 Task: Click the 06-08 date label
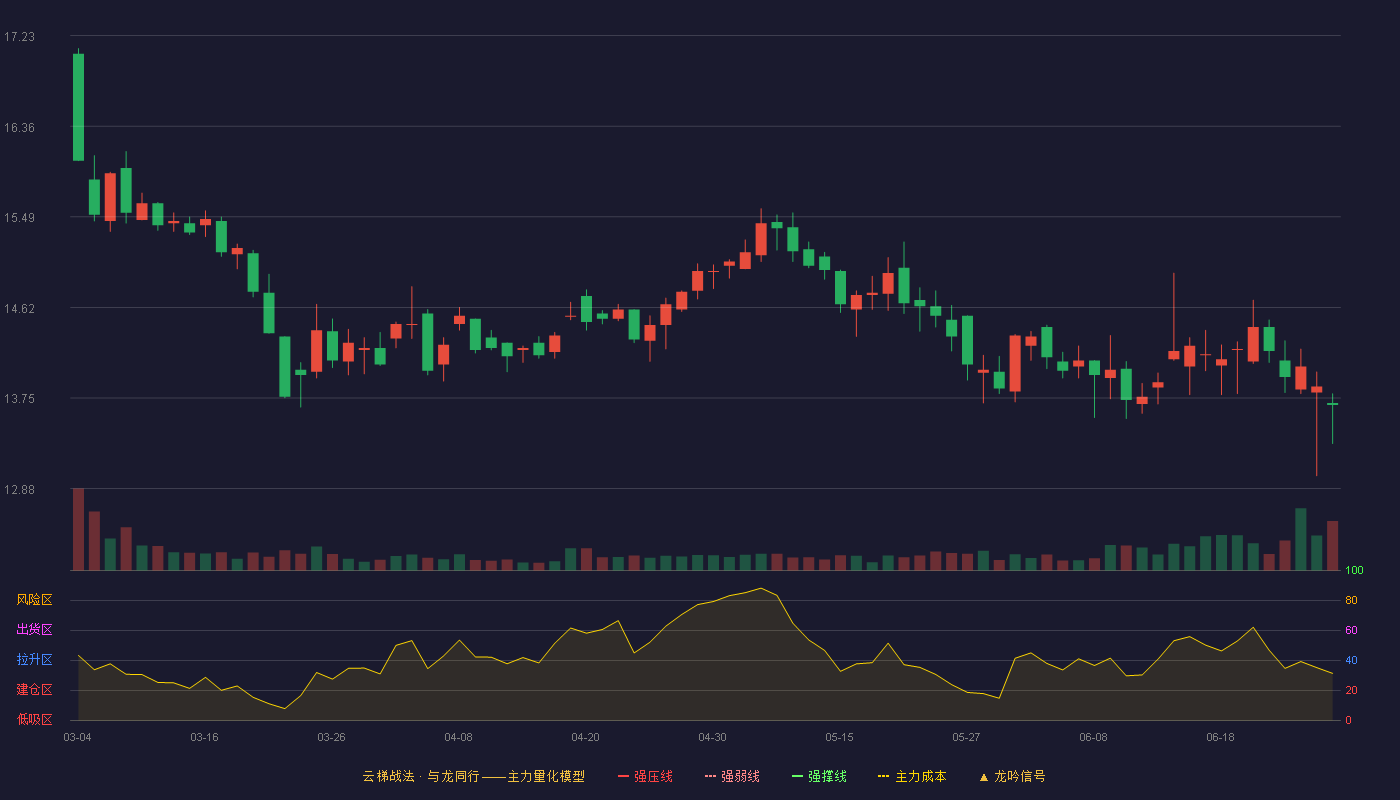(x=1093, y=737)
